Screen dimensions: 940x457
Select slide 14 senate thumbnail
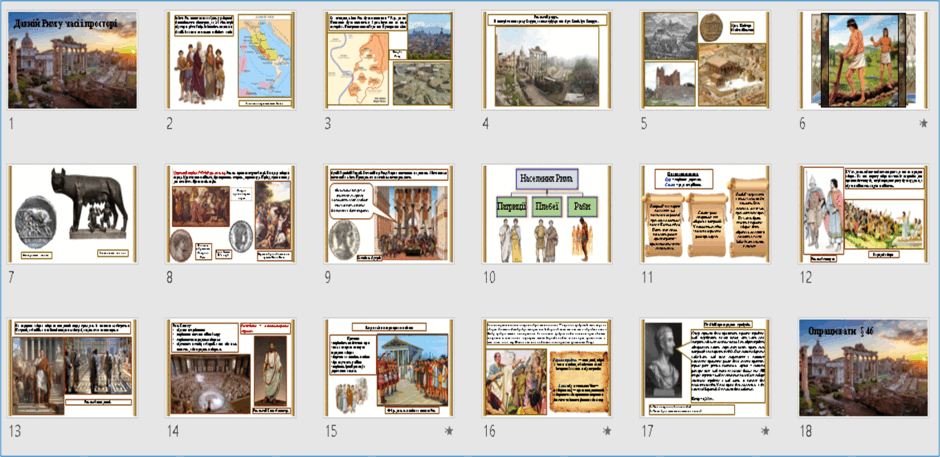231,368
